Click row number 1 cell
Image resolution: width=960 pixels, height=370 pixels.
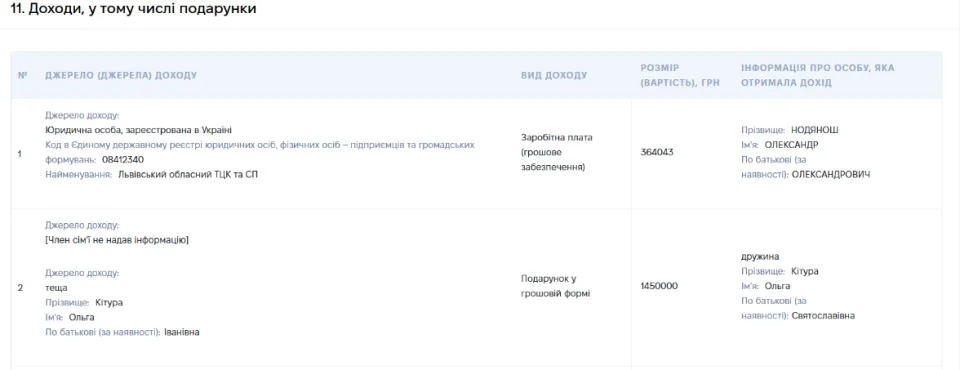pyautogui.click(x=20, y=153)
